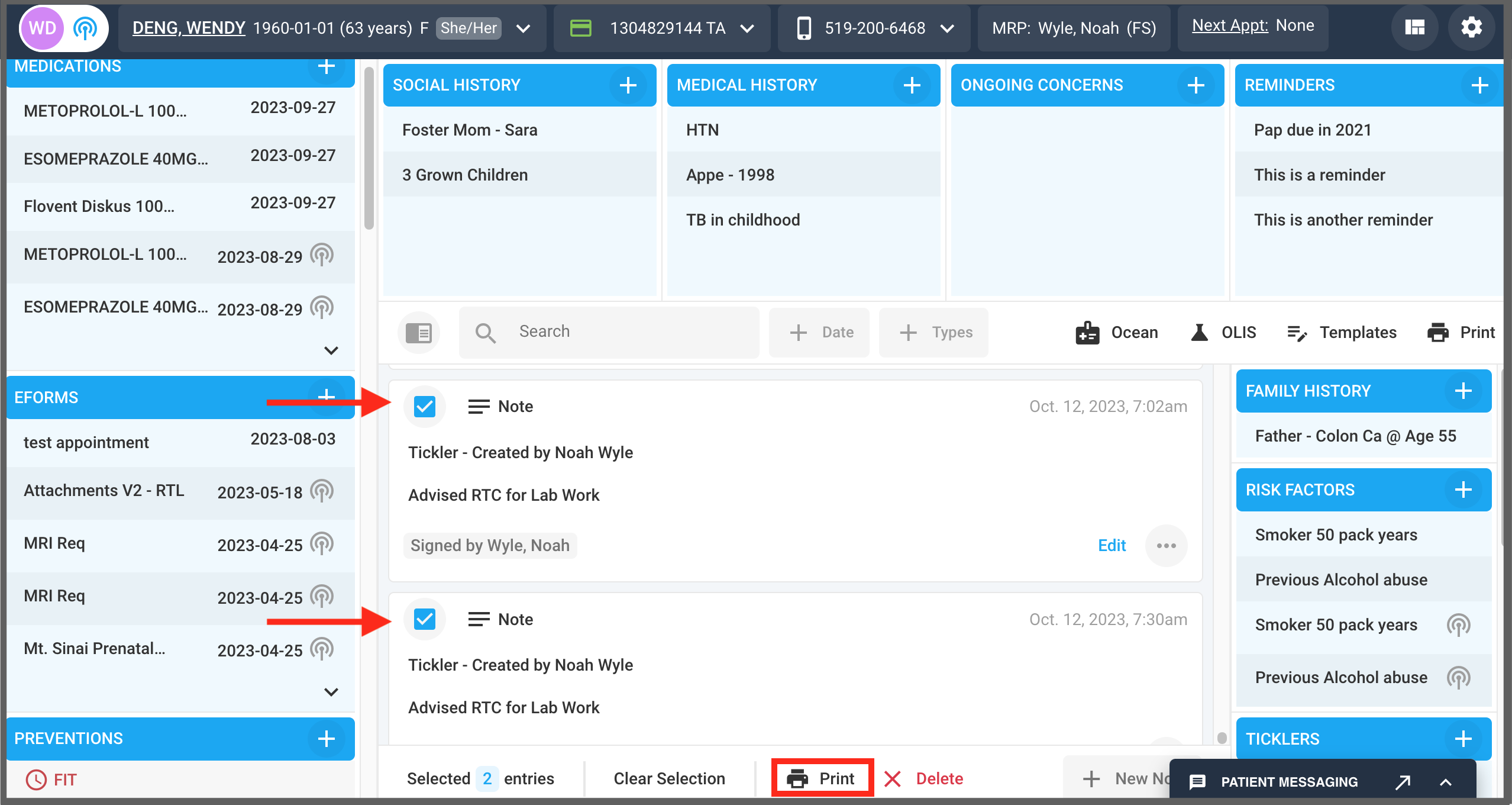The image size is (1512, 805).
Task: Add a new Social History entry
Action: pos(628,85)
